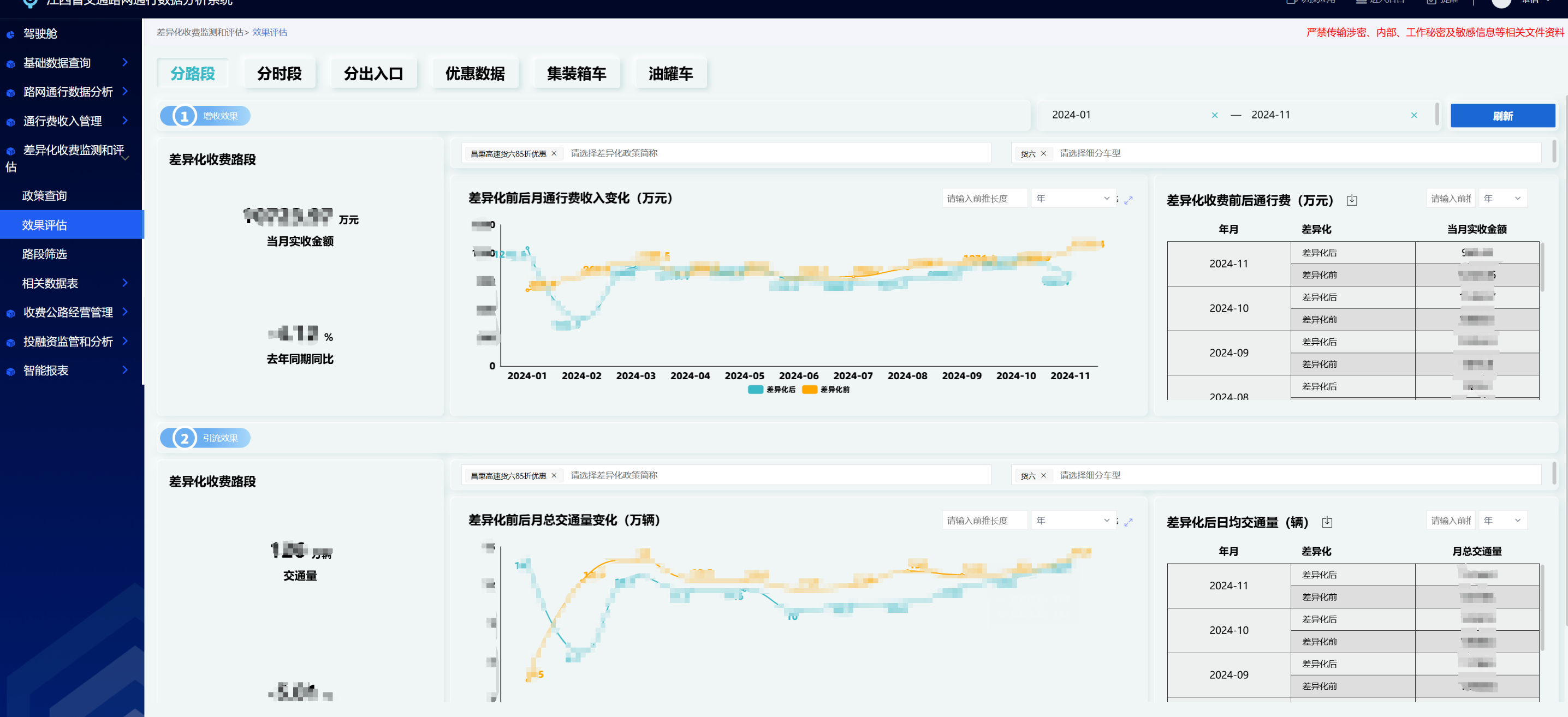Screen dimensions: 1568x717
Task: Open the 驾驶舱 cube icon in sidebar
Action: 10,35
